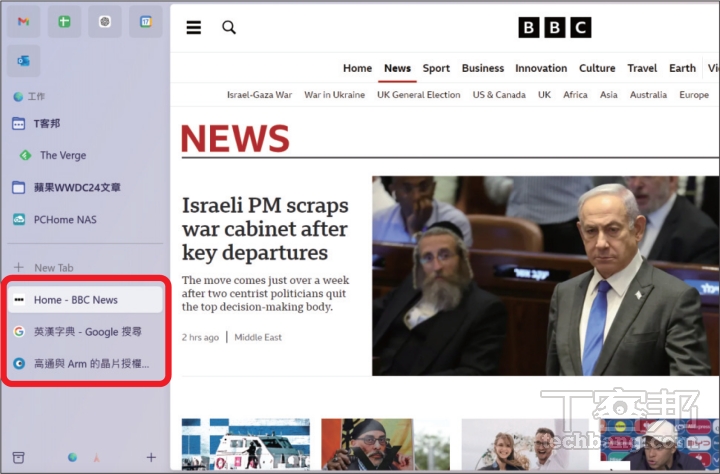Click the BBC search magnifier icon
The image size is (720, 474).
pos(229,28)
